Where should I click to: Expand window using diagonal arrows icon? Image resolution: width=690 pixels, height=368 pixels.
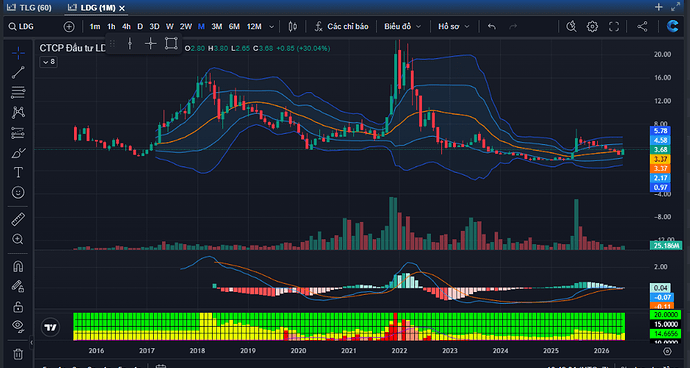pyautogui.click(x=675, y=7)
